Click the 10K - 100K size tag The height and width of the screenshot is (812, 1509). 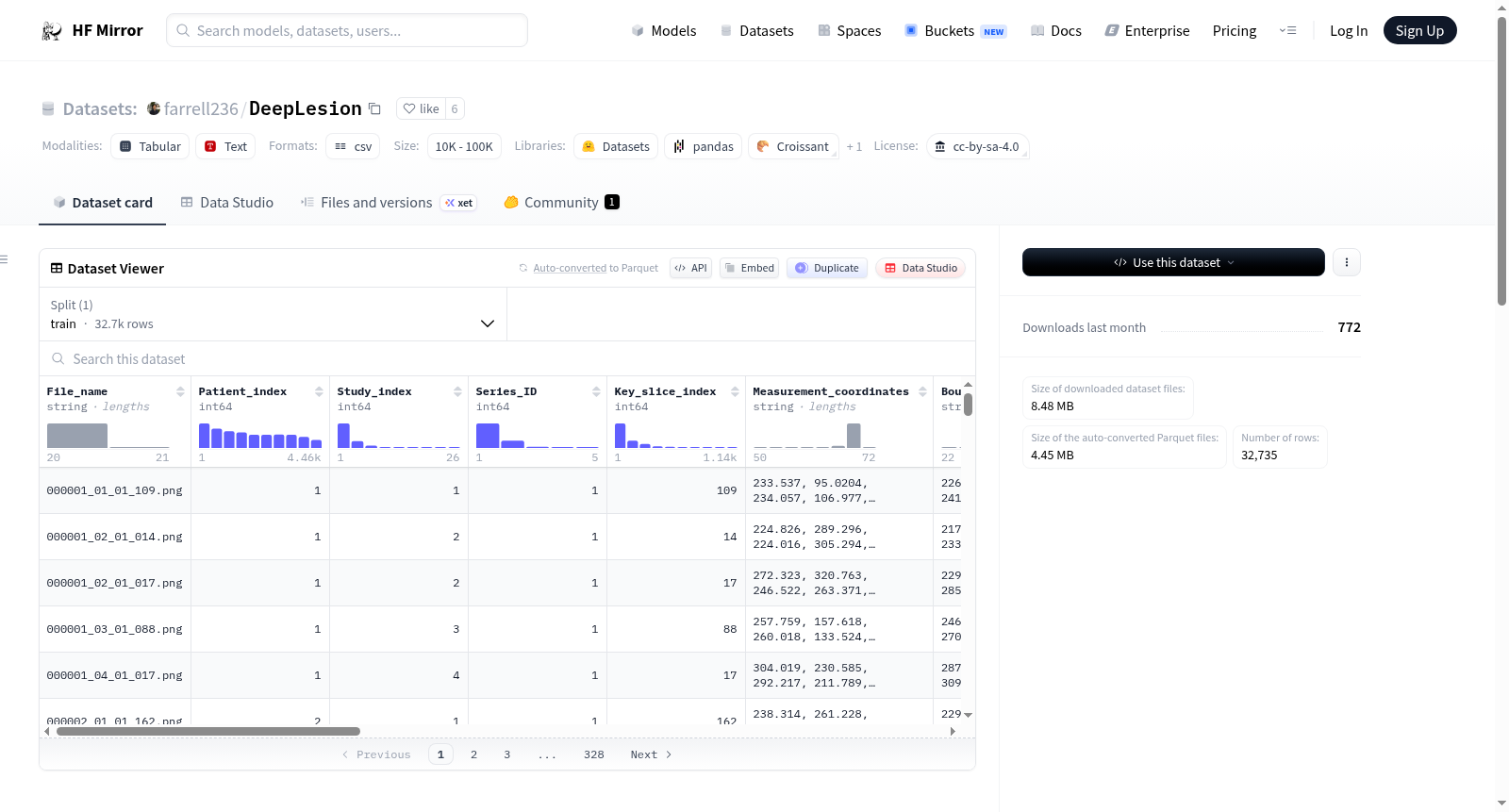pos(464,147)
